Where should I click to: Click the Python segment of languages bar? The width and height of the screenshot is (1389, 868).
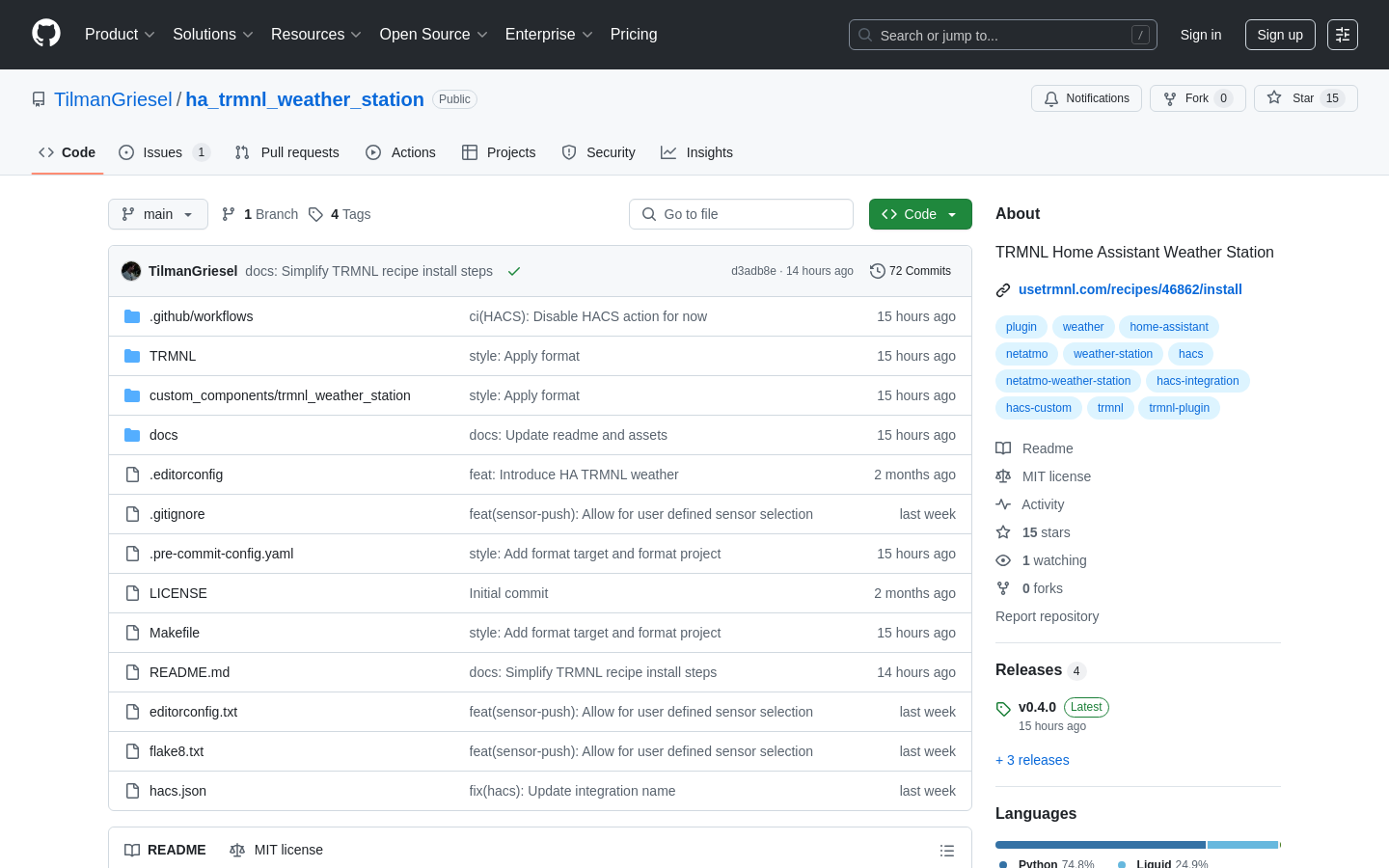tap(1101, 845)
